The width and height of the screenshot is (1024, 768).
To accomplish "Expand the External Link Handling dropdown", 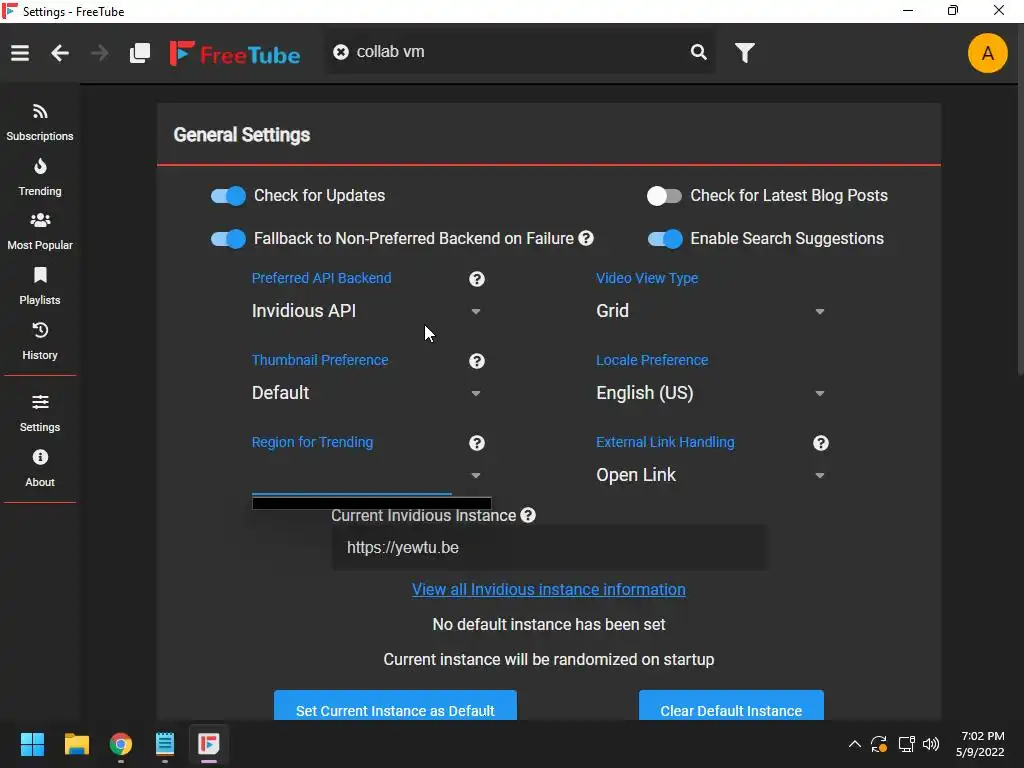I will pos(712,475).
